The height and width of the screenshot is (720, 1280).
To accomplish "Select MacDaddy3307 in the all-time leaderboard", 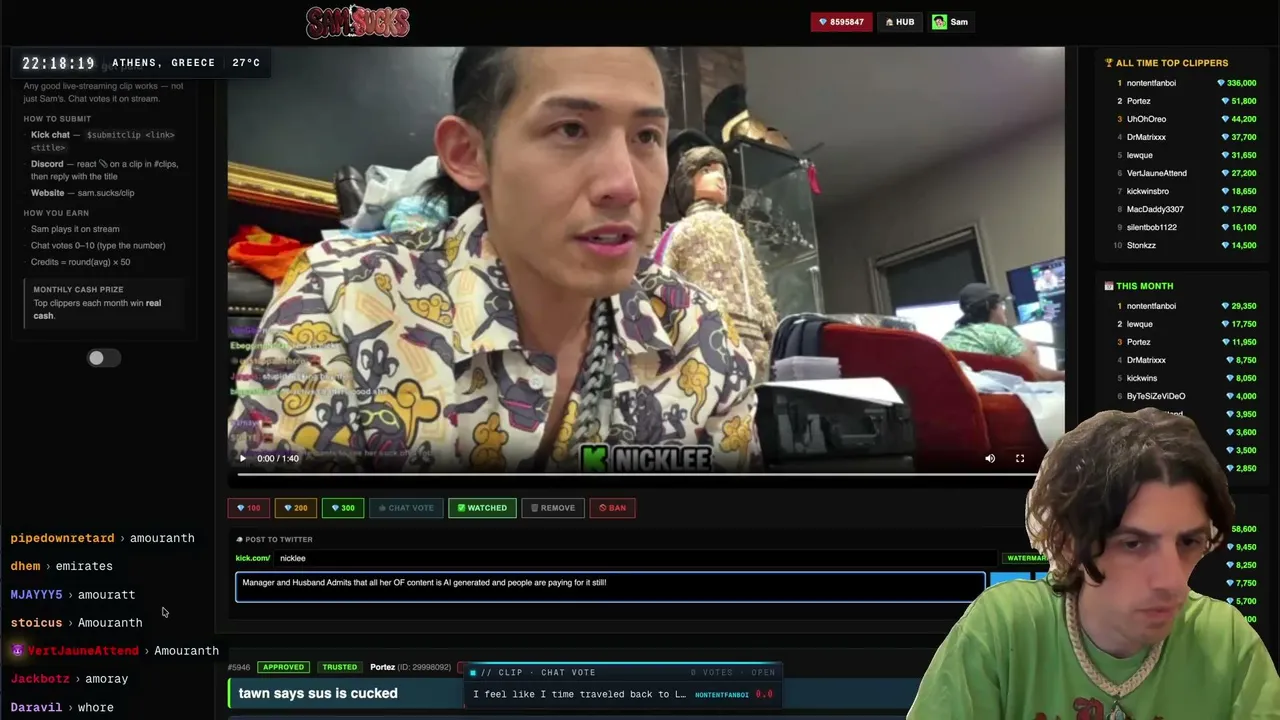I will coord(1155,209).
